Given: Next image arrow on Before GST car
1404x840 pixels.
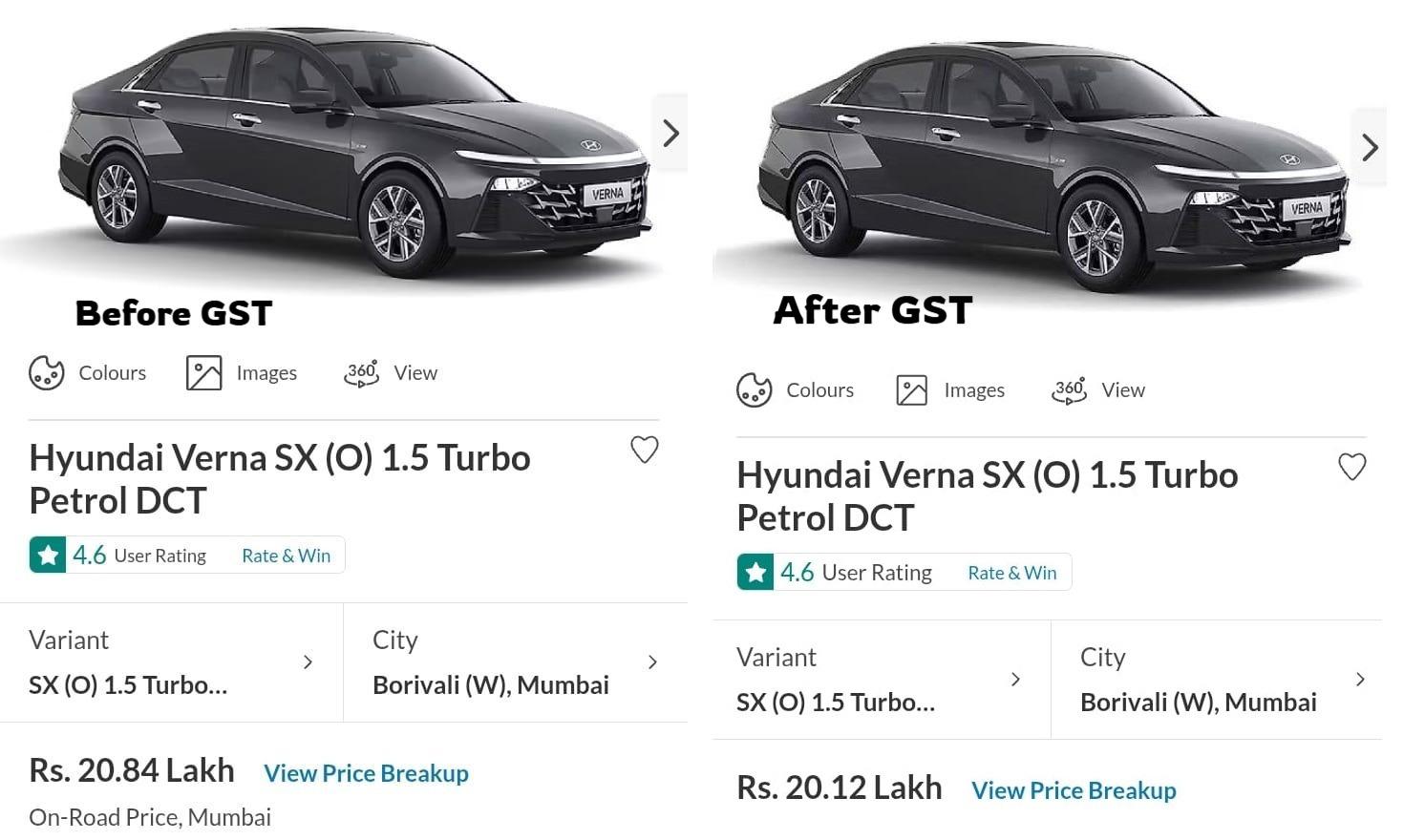Looking at the screenshot, I should click(670, 134).
